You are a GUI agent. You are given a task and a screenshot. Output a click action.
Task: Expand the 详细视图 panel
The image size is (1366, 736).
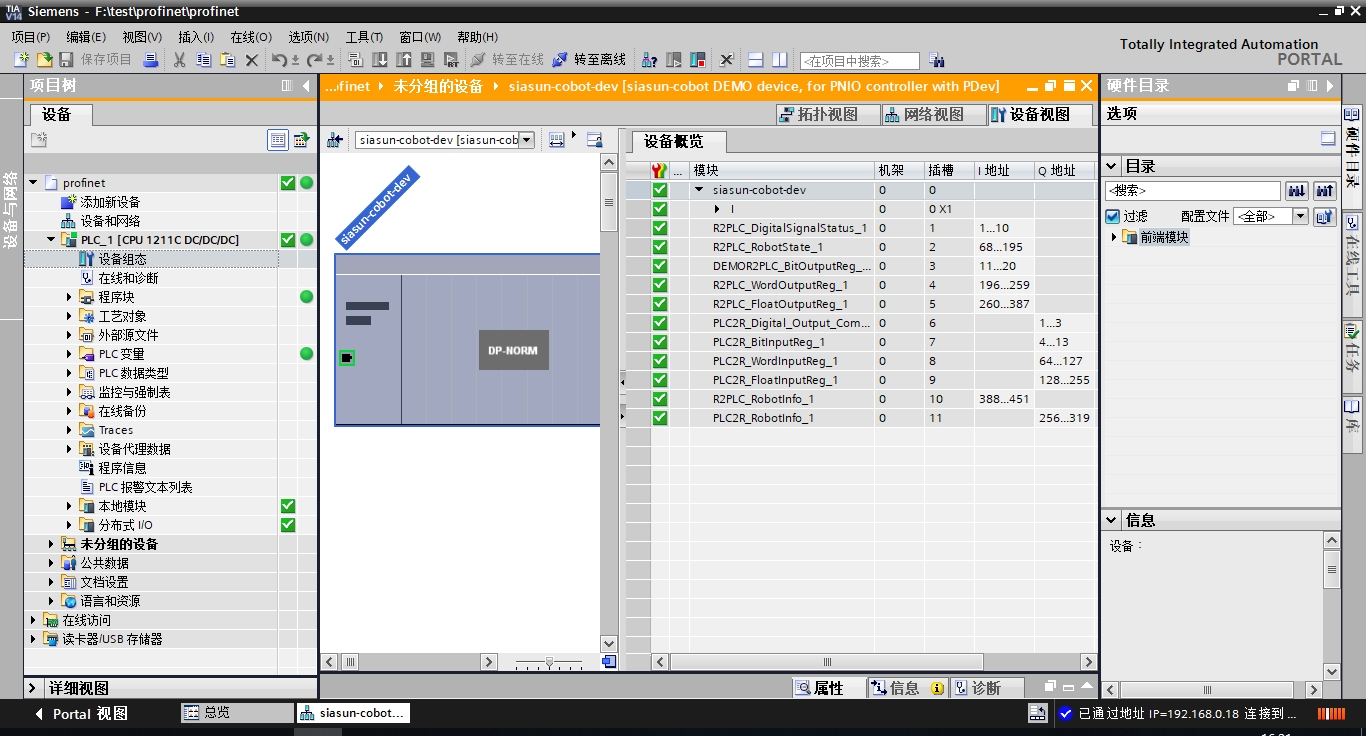(x=33, y=688)
